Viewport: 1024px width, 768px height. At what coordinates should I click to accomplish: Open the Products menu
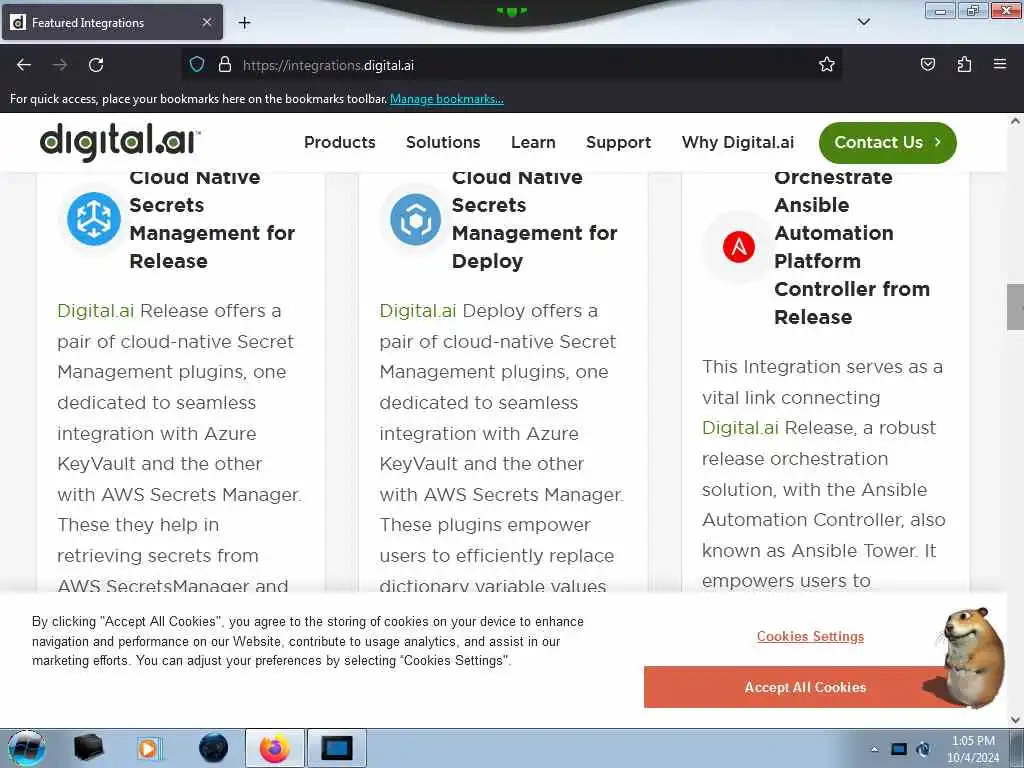pyautogui.click(x=340, y=142)
